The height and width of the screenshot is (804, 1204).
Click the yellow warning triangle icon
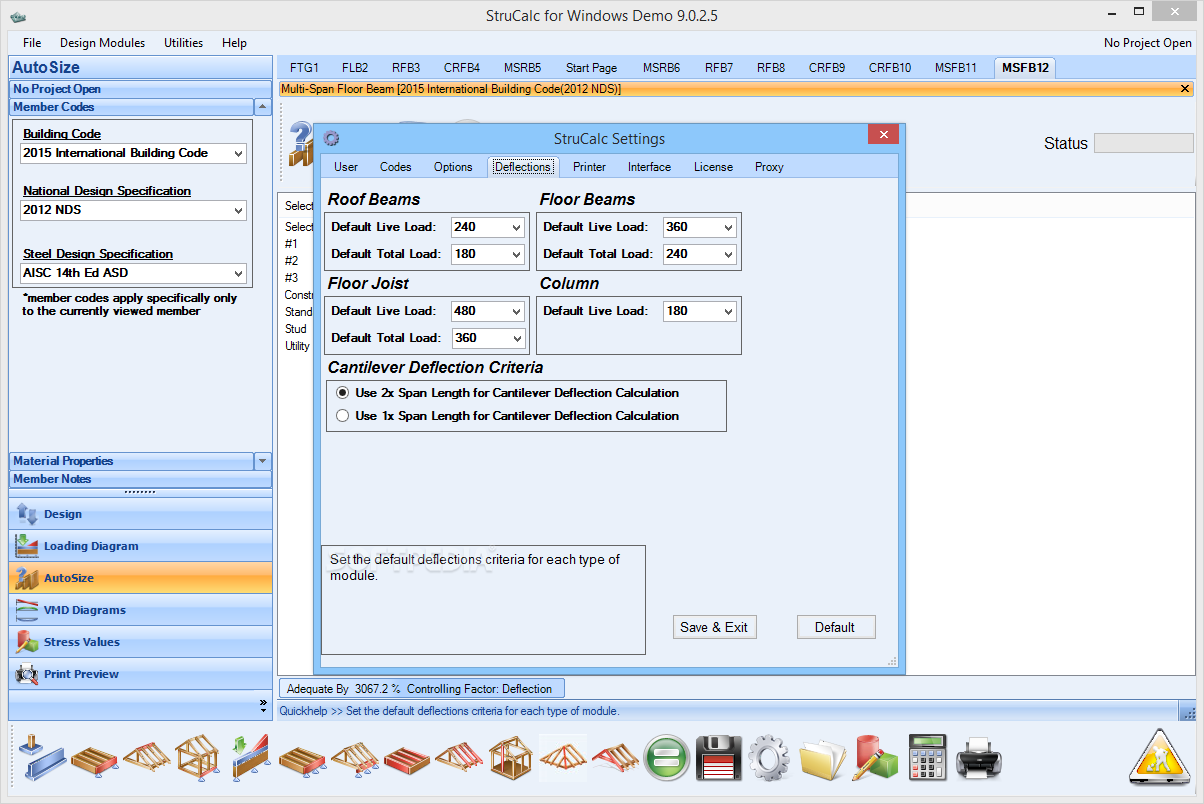point(1160,757)
